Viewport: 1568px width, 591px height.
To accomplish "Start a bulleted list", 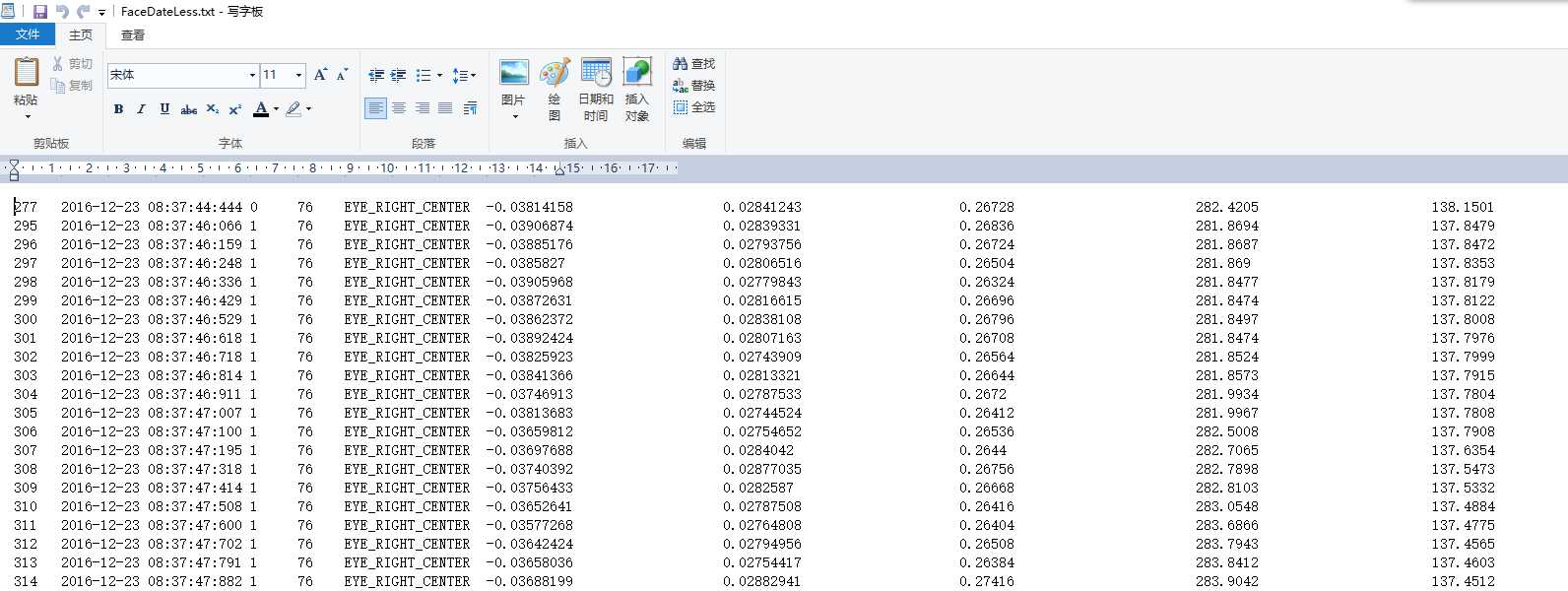I will tap(423, 75).
